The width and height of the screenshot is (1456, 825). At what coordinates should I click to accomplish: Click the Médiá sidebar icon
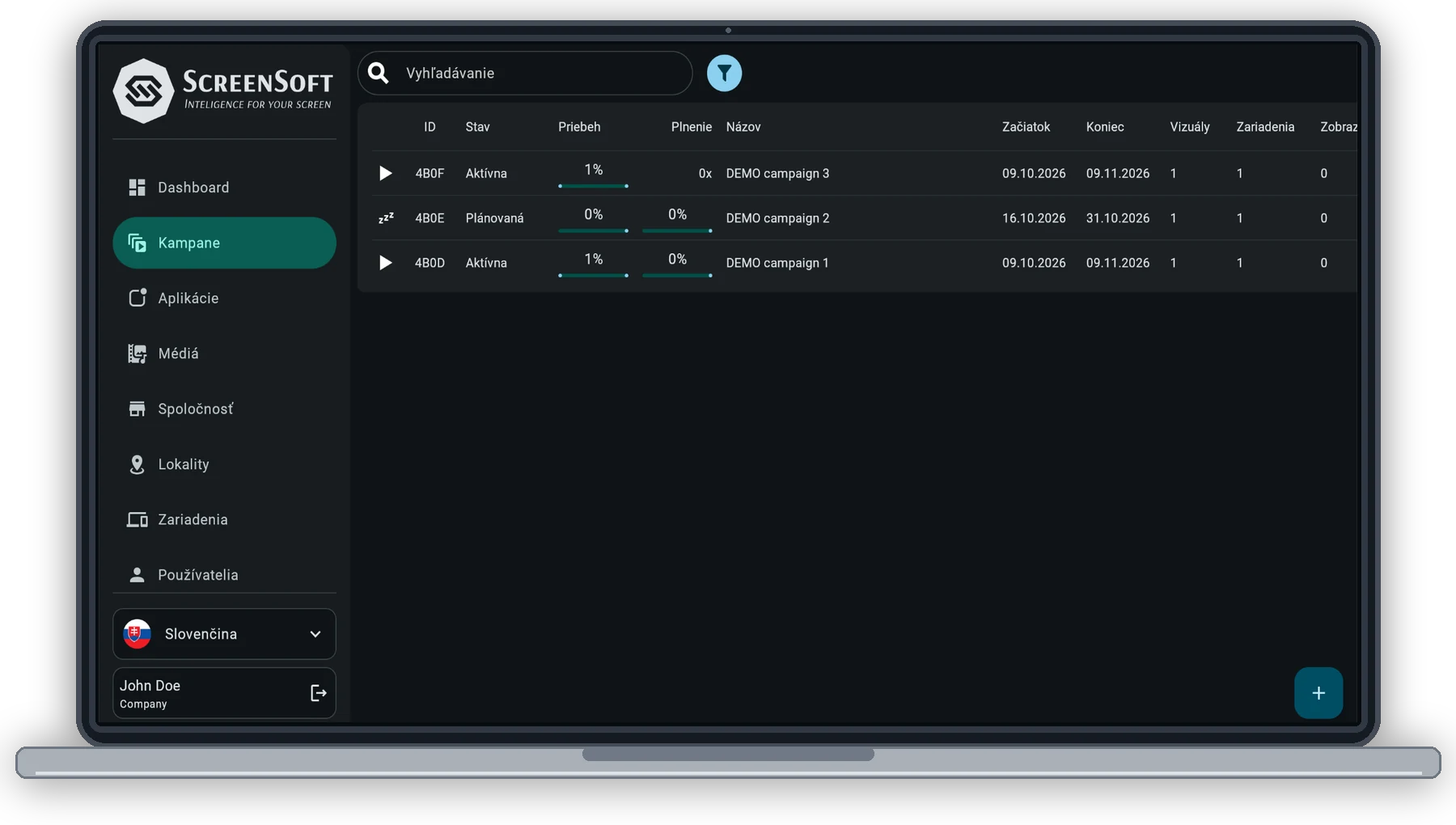137,353
